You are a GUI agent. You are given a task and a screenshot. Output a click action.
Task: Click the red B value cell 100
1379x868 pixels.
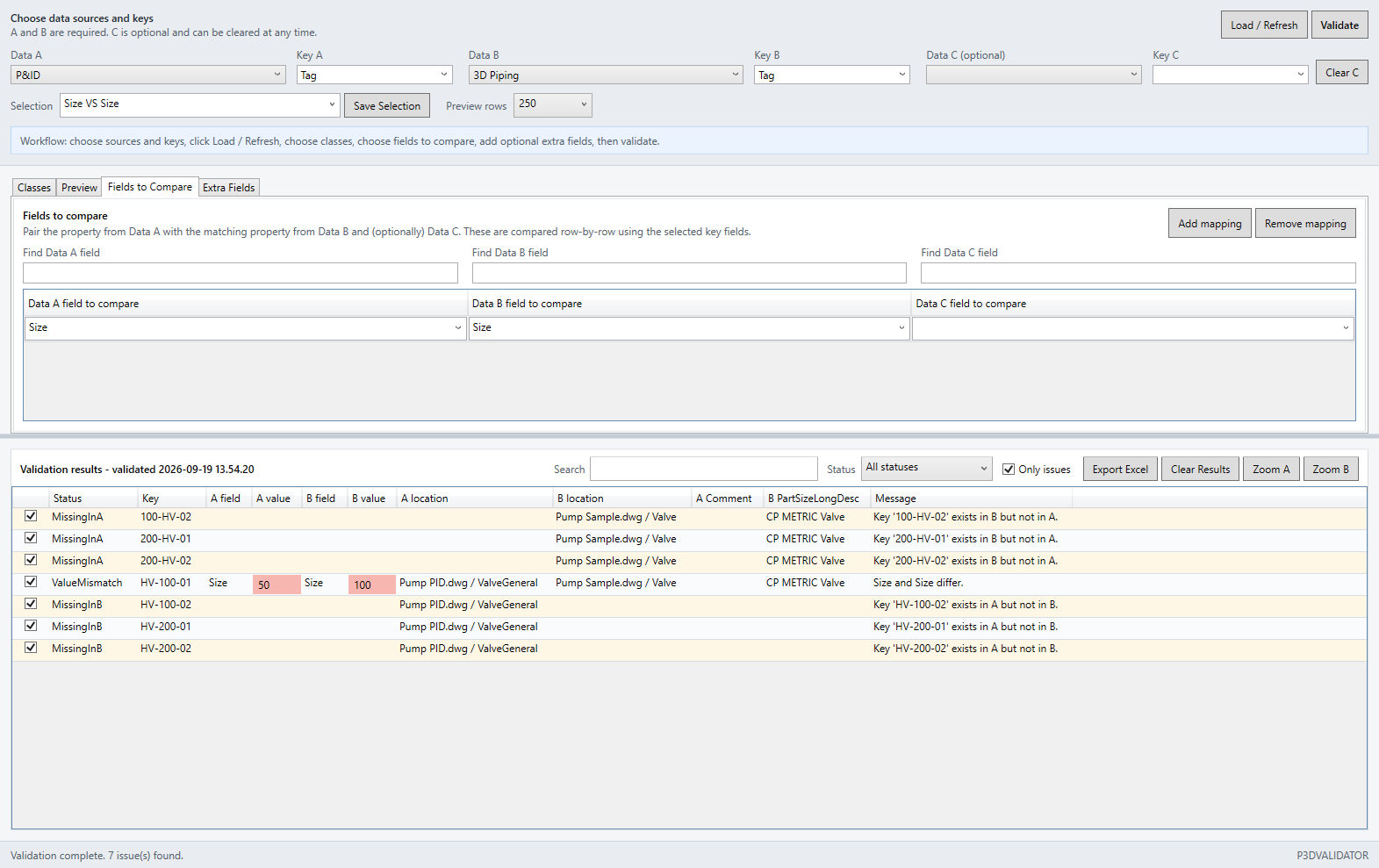(372, 585)
